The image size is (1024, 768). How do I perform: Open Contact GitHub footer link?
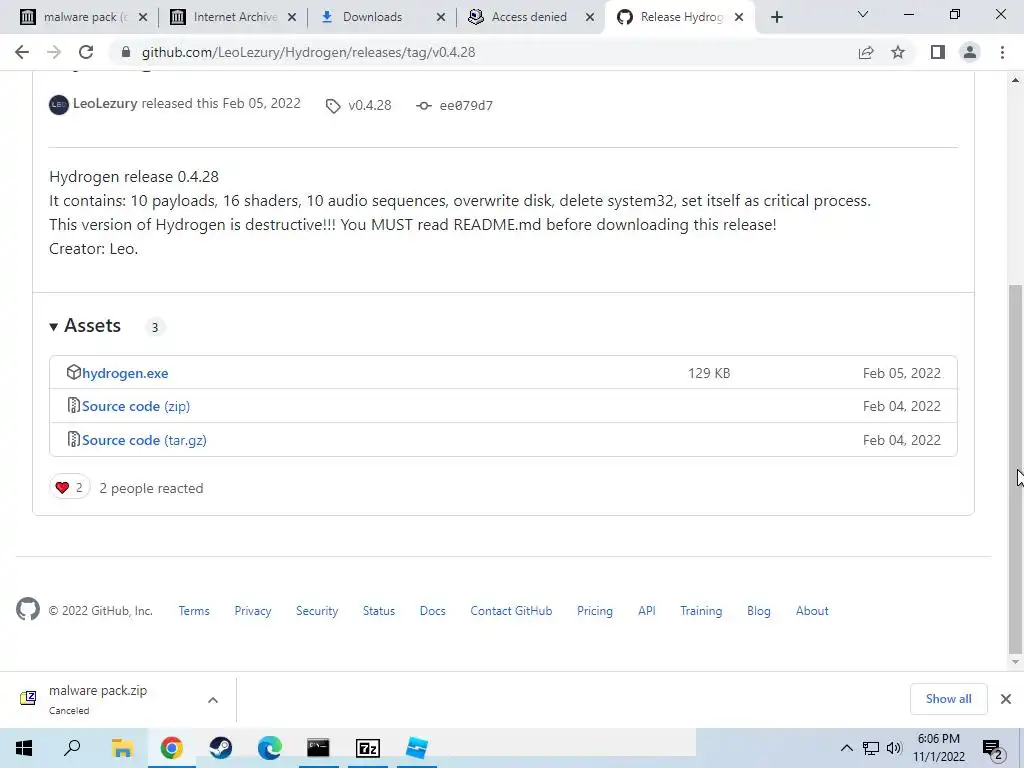pyautogui.click(x=511, y=611)
